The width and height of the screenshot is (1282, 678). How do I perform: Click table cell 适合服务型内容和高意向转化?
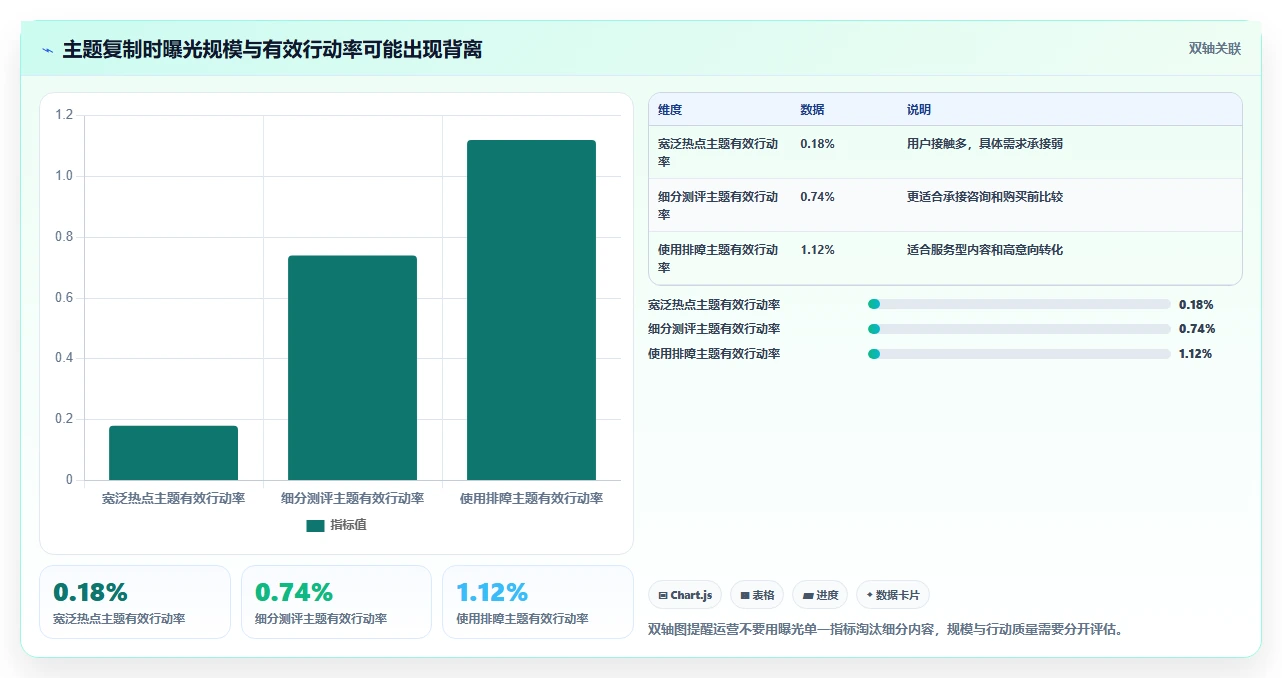985,250
